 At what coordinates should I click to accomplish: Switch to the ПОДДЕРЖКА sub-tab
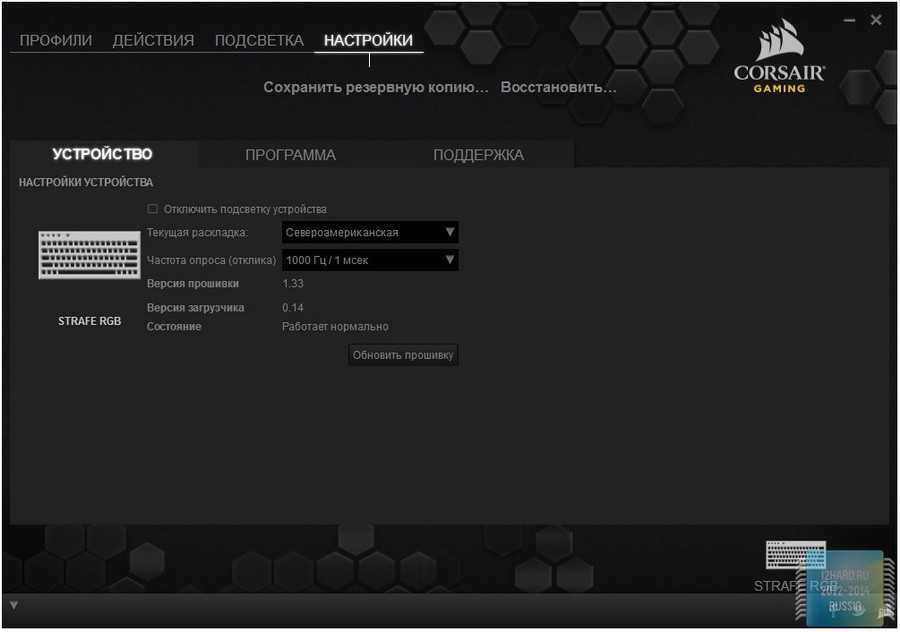pos(478,155)
